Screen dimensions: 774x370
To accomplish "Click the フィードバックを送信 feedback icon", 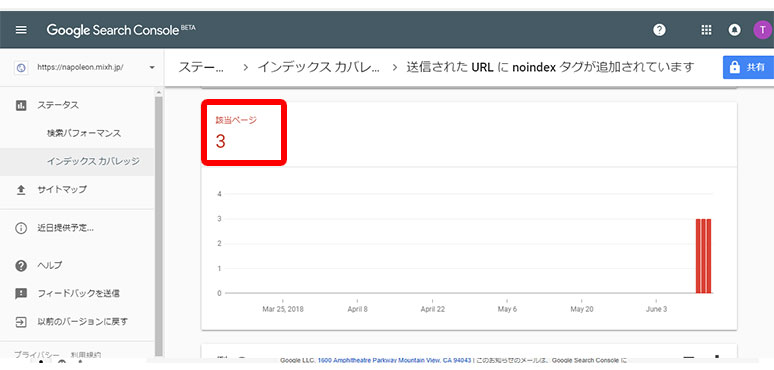I will (21, 294).
